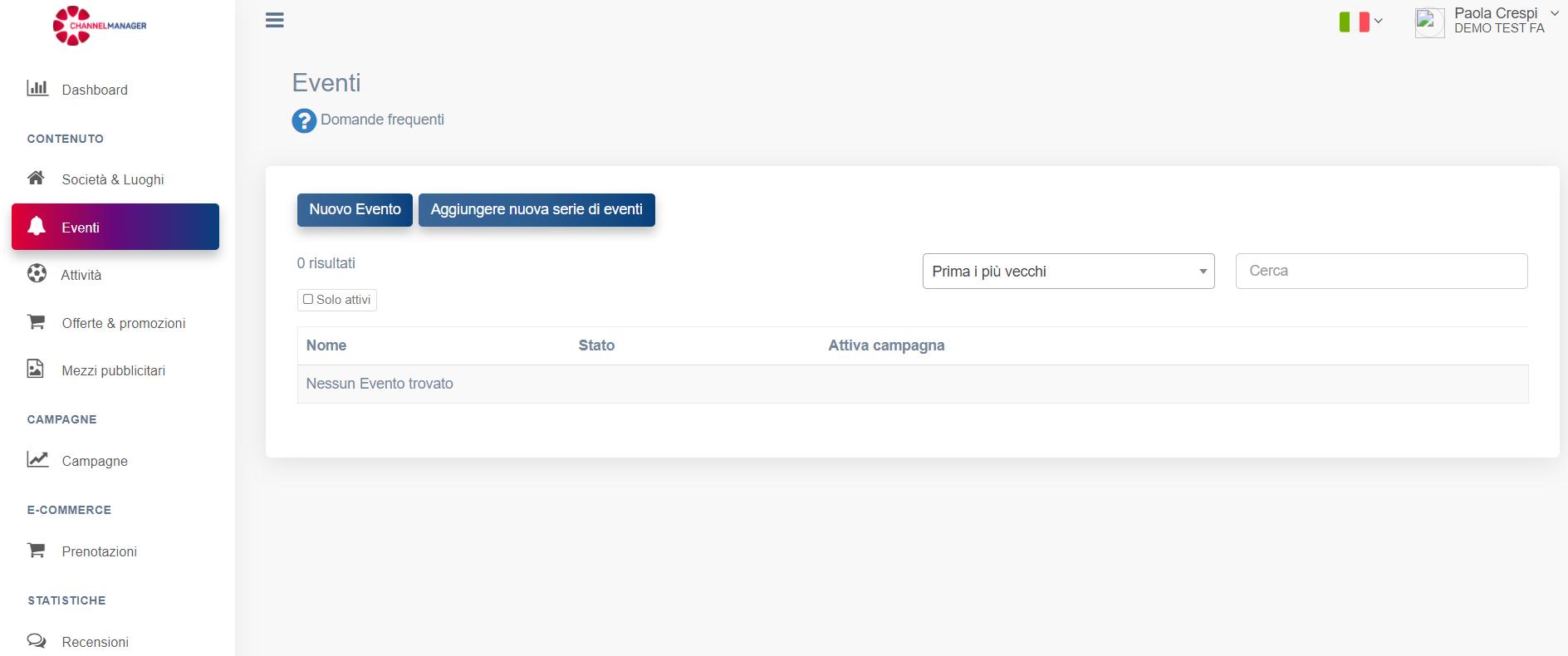
Task: Click the Recensioni chat bubbles icon
Action: click(x=37, y=640)
